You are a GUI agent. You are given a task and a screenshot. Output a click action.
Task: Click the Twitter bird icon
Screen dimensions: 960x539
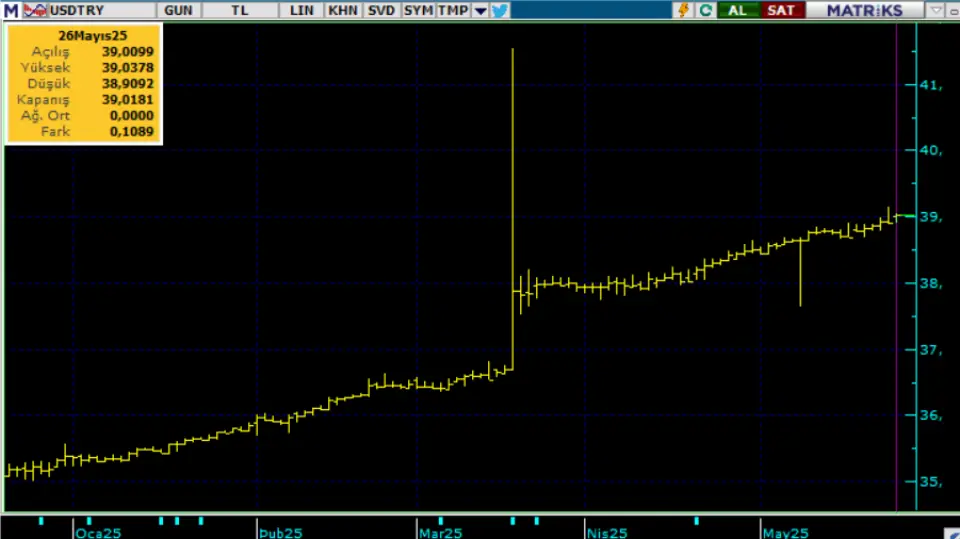(x=499, y=10)
